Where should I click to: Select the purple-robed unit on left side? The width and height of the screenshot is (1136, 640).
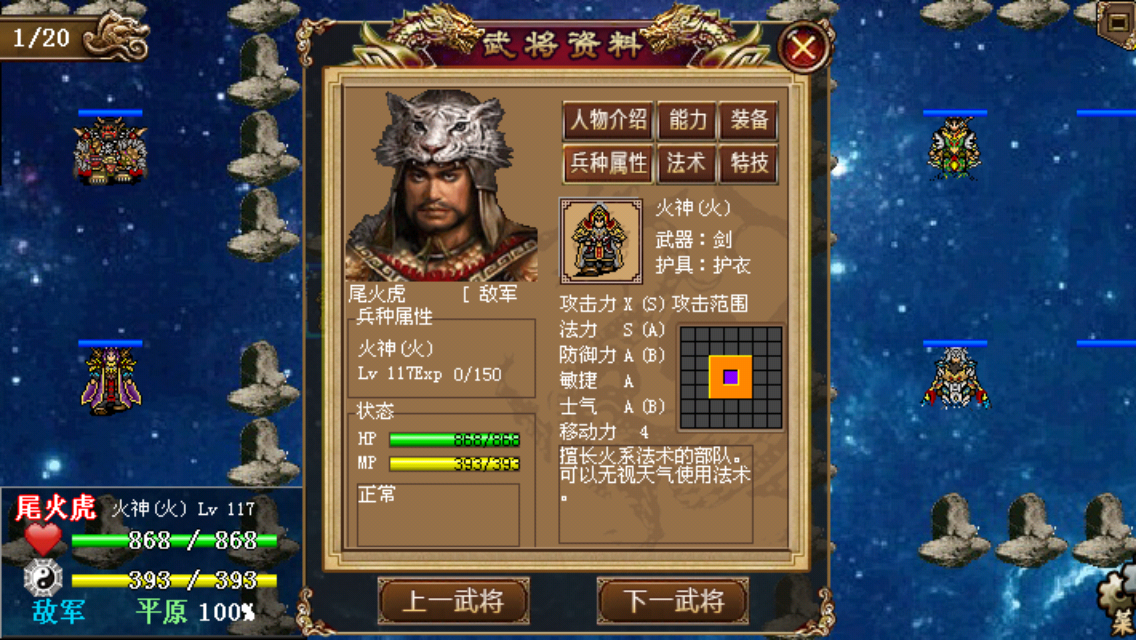110,381
